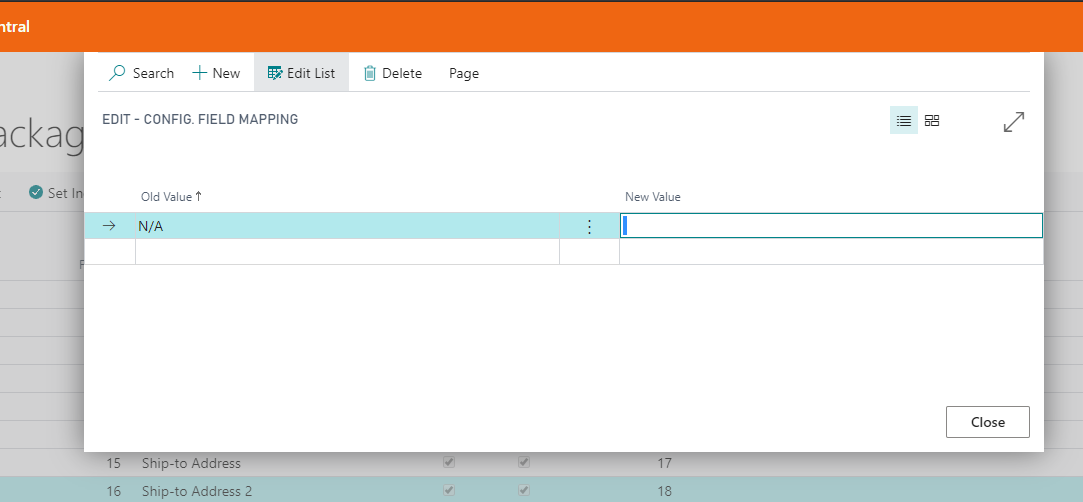Viewport: 1083px width, 502px height.
Task: Open the New Value column header options
Action: pyautogui.click(x=652, y=197)
